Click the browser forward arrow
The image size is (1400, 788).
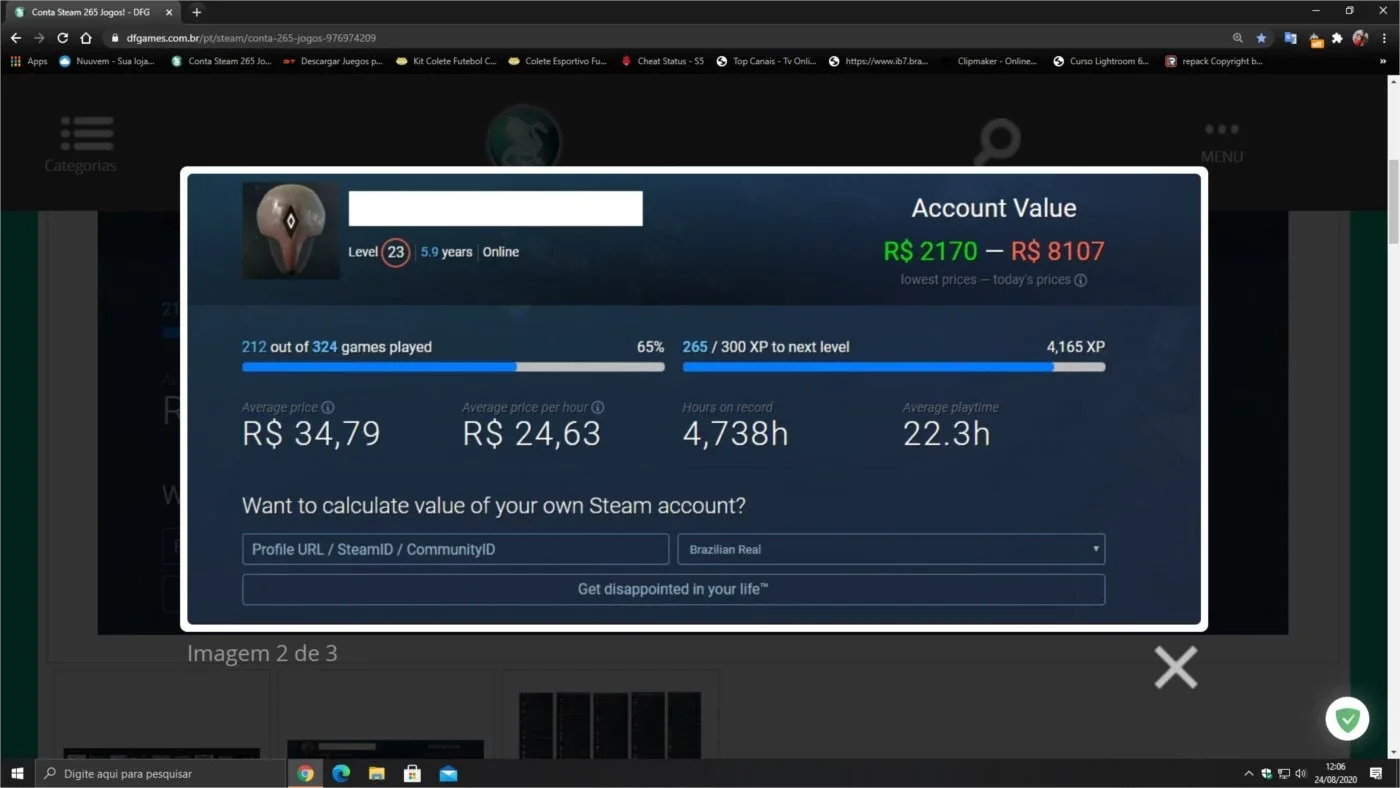pyautogui.click(x=39, y=38)
